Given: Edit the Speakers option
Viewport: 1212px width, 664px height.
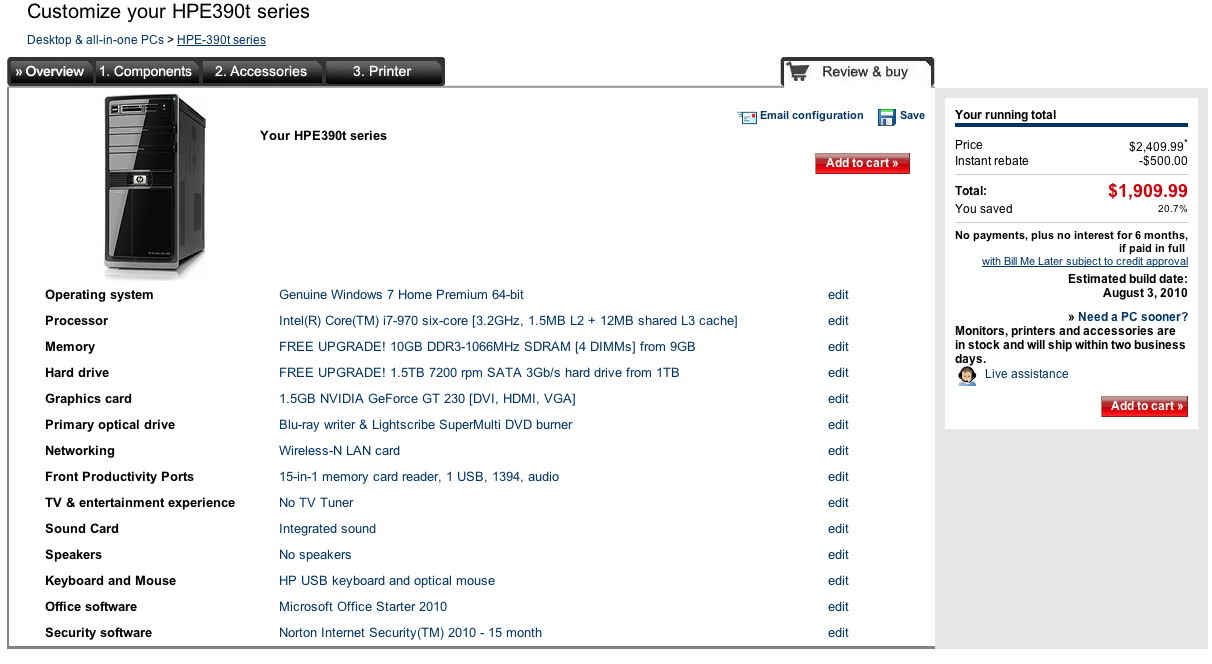Looking at the screenshot, I should (838, 555).
